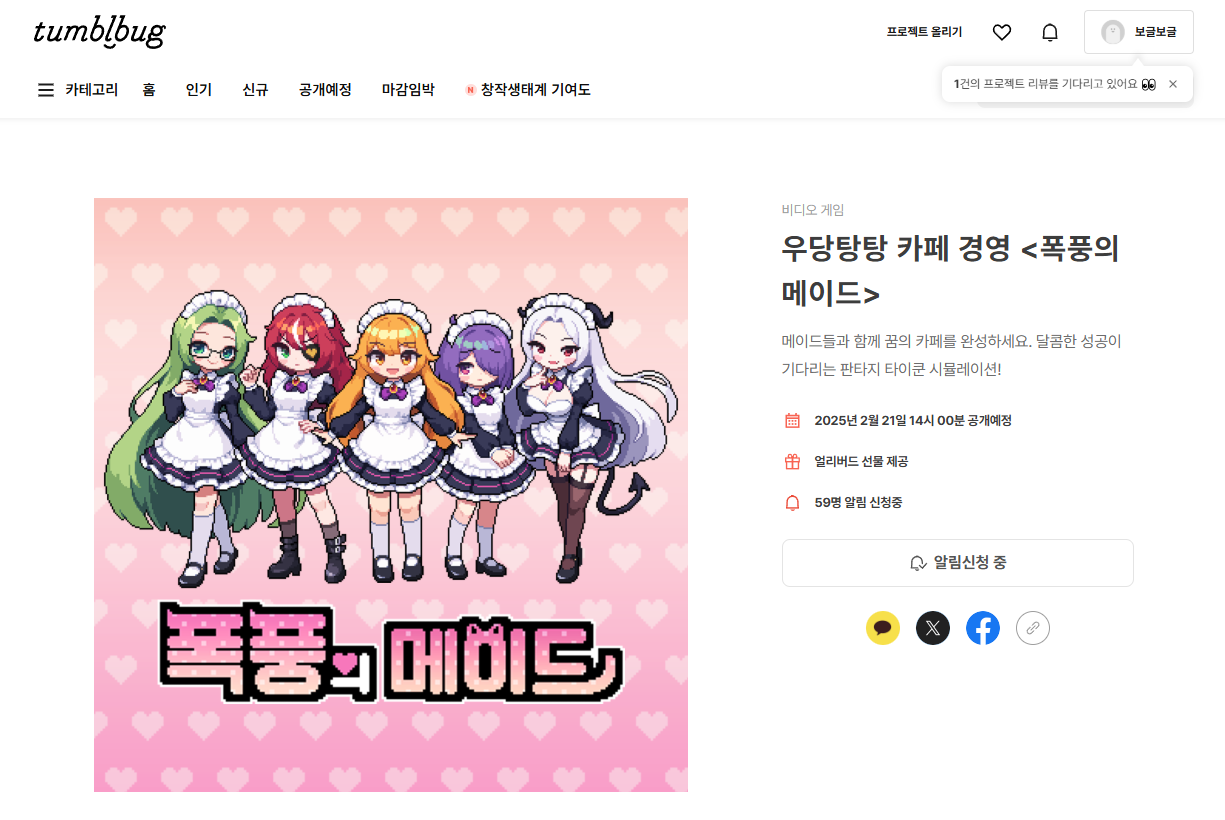This screenshot has height=820, width=1225.
Task: Click the 프로젝트 올리기 link
Action: tap(924, 32)
